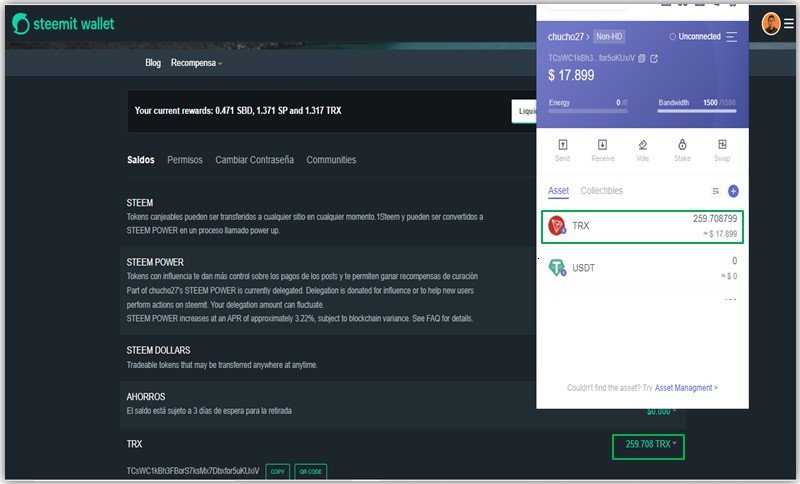Copy the wallet address via copy icon
Image resolution: width=800 pixels, height=484 pixels.
click(x=642, y=58)
